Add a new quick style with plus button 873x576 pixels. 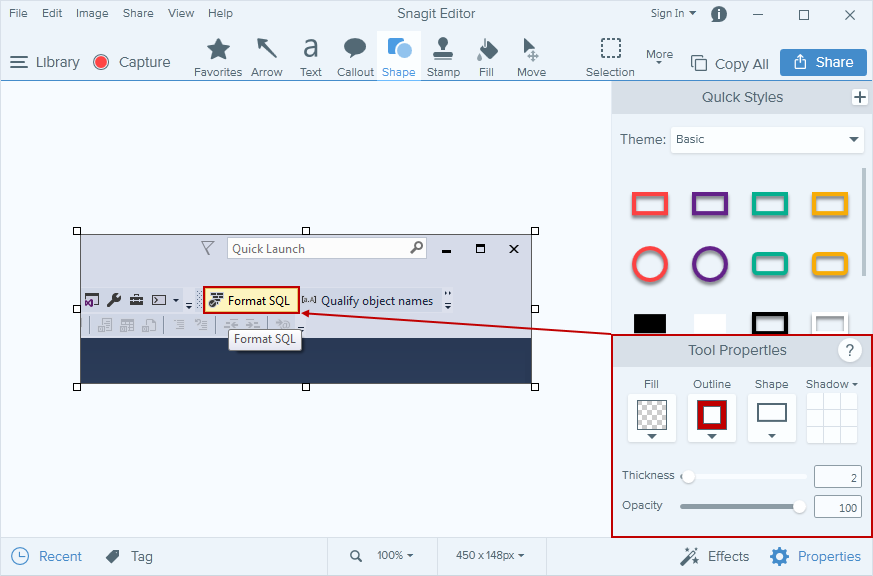pyautogui.click(x=860, y=97)
